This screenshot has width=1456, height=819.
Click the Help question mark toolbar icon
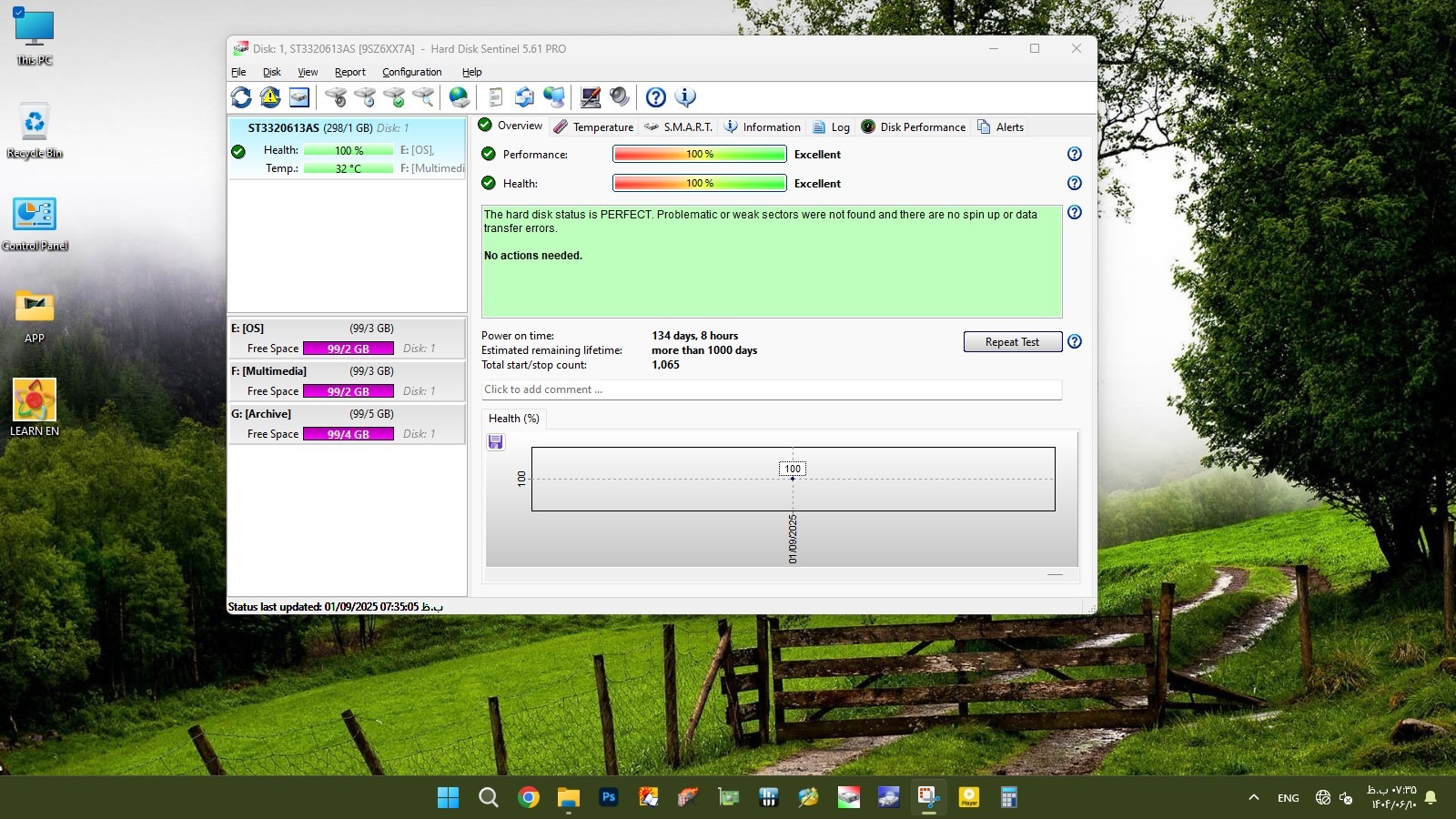[656, 97]
